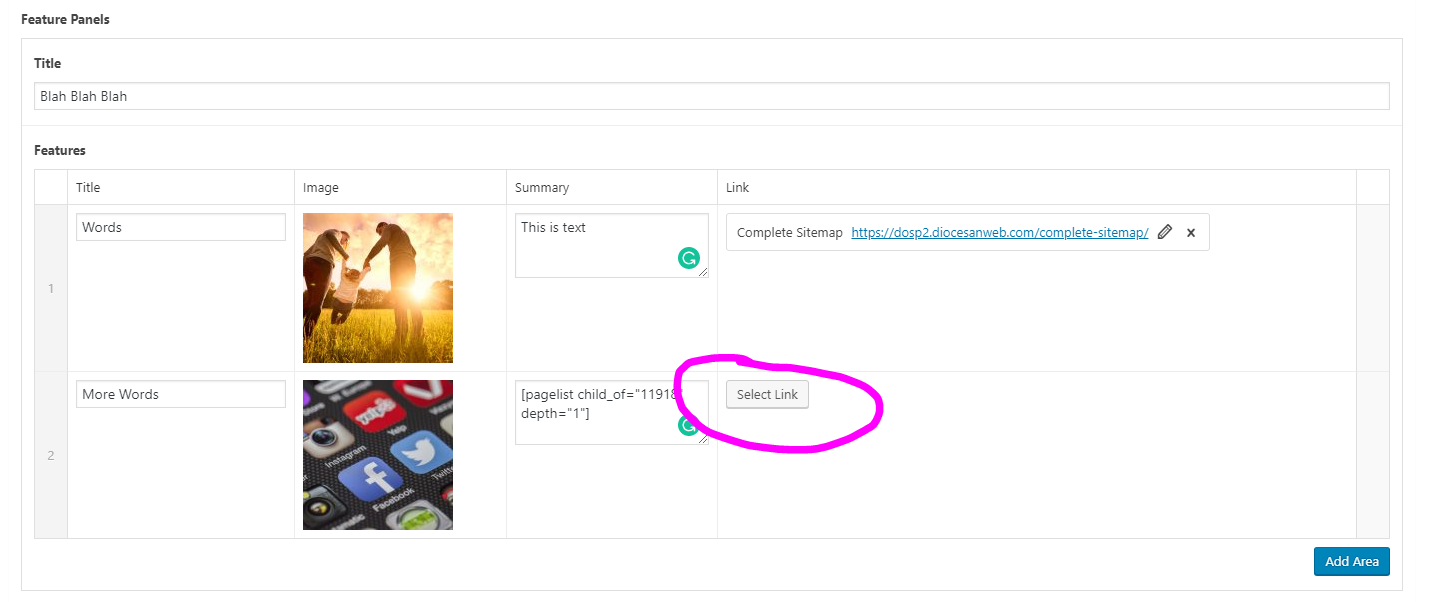Remove the Complete Sitemap link with X icon
This screenshot has width=1430, height=602.
[x=1190, y=232]
